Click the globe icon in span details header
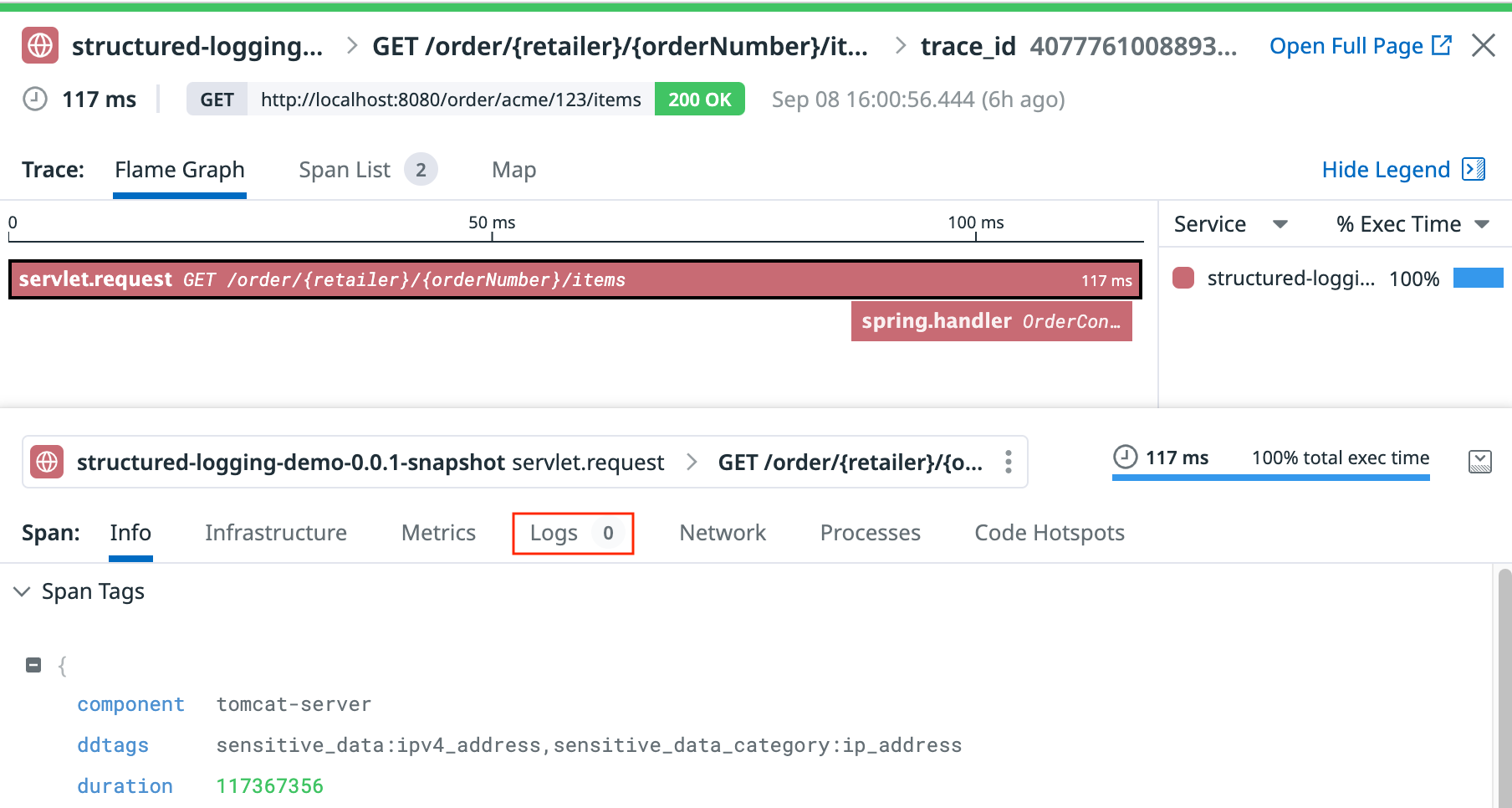This screenshot has width=1512, height=808. (x=48, y=462)
